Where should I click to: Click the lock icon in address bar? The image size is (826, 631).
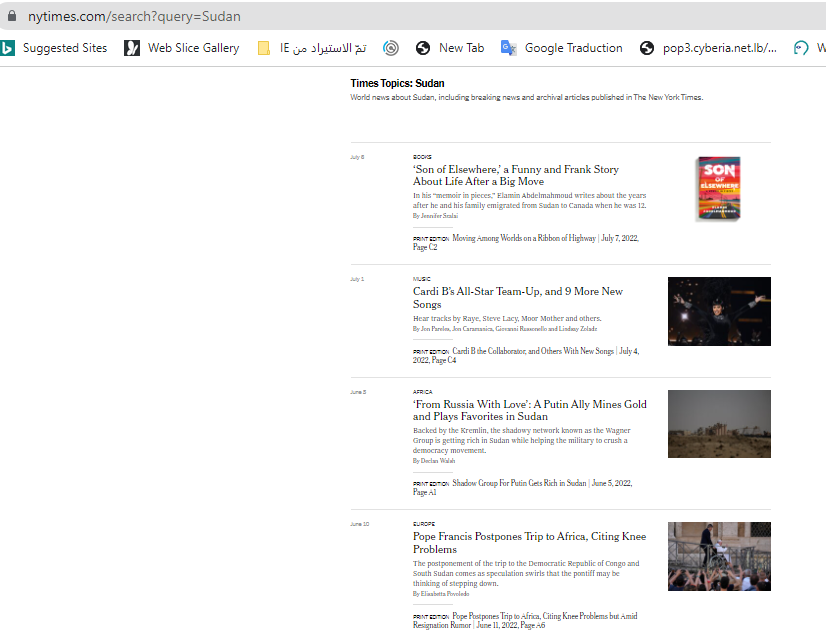tap(12, 17)
